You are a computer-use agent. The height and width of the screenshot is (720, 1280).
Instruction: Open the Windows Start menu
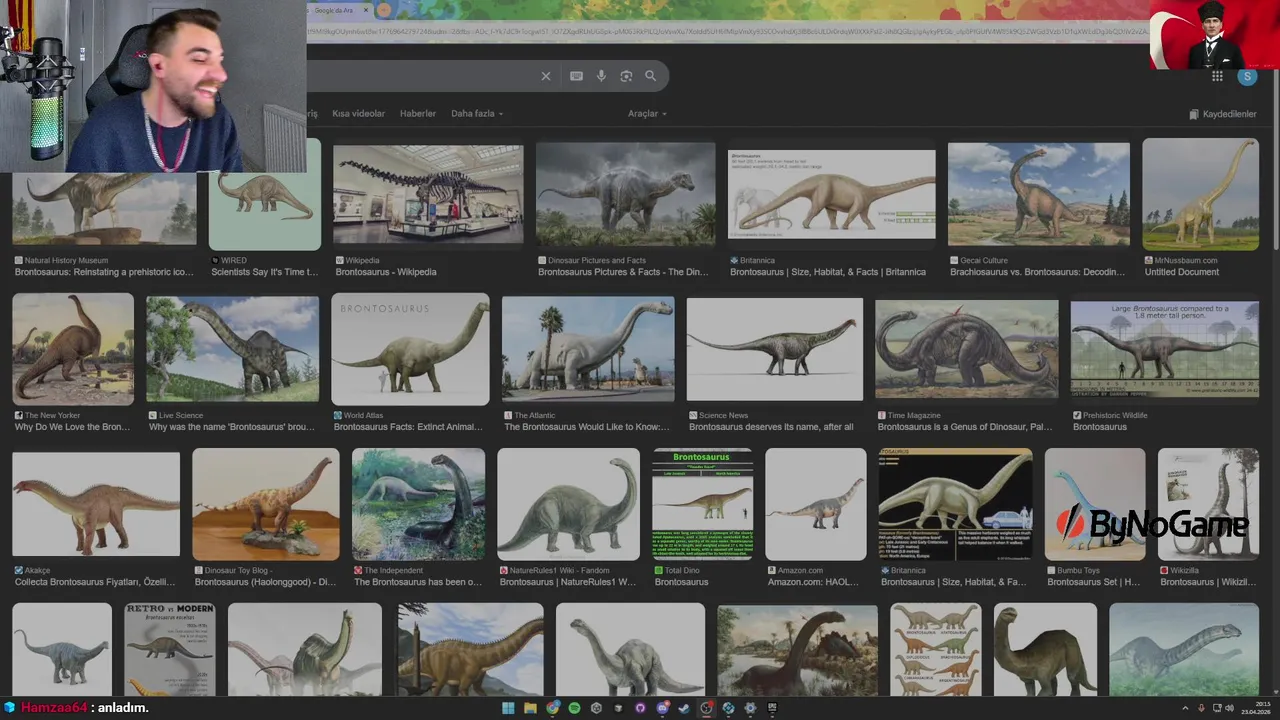[x=508, y=708]
